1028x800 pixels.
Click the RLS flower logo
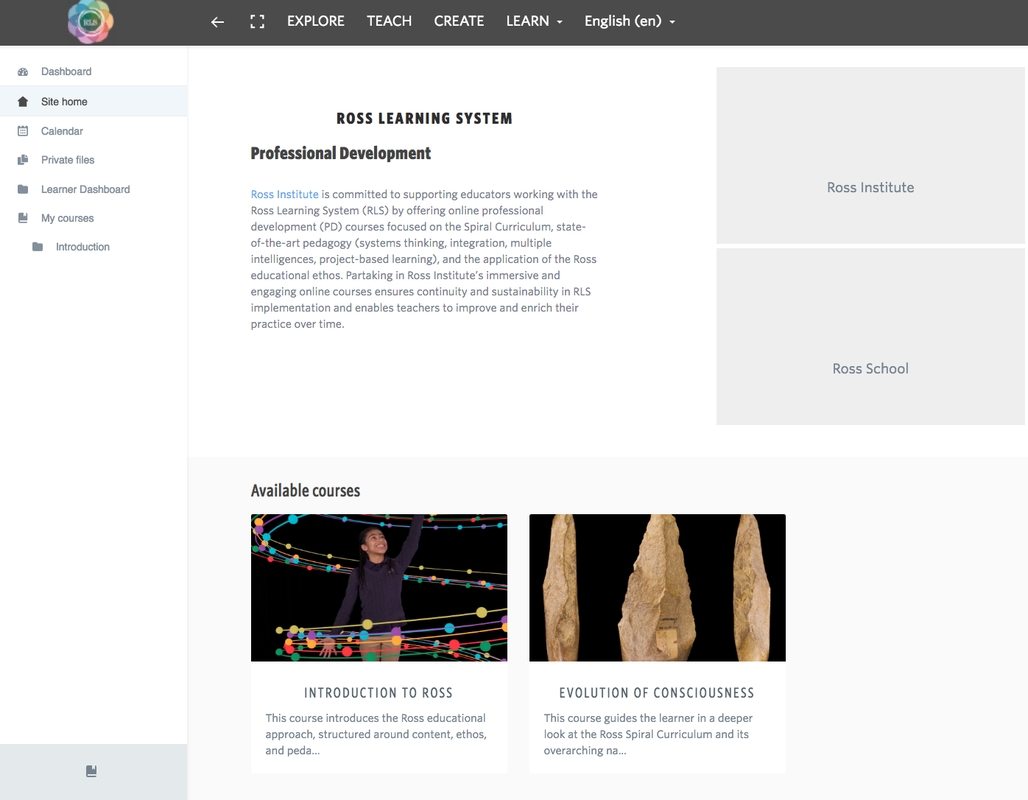tap(90, 22)
